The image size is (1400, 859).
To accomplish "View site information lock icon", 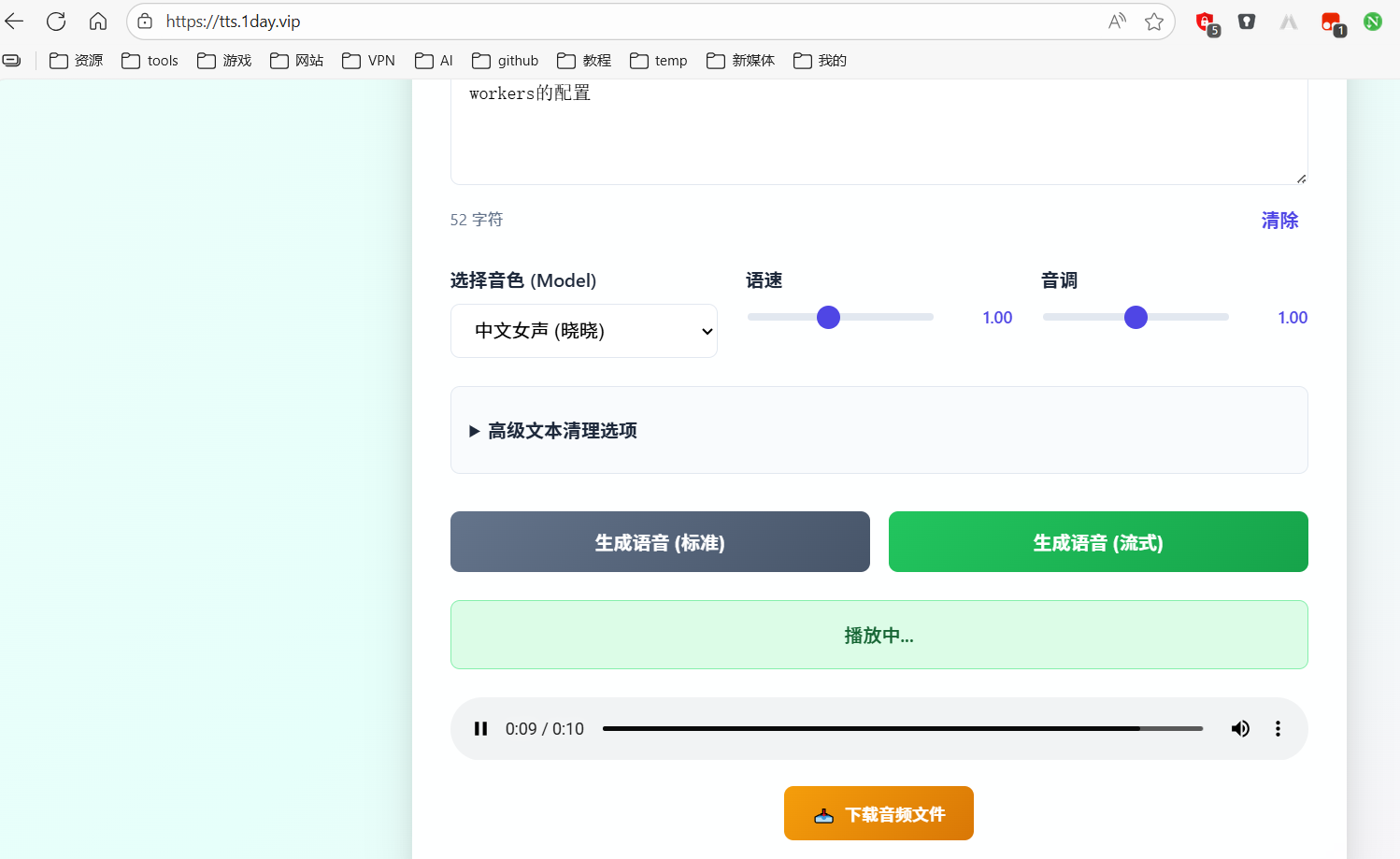I will point(145,21).
